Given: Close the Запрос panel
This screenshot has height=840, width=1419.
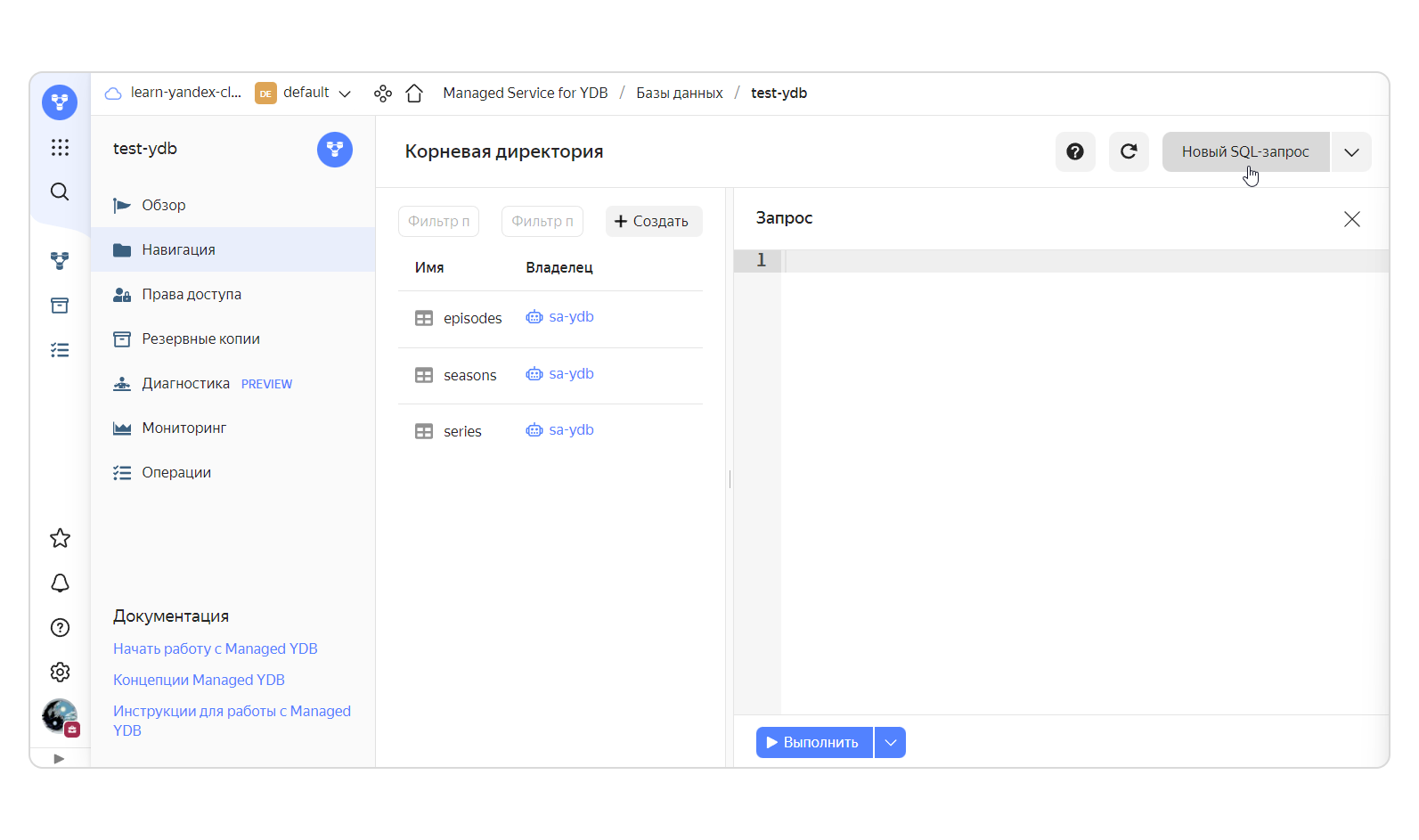Looking at the screenshot, I should pyautogui.click(x=1351, y=219).
